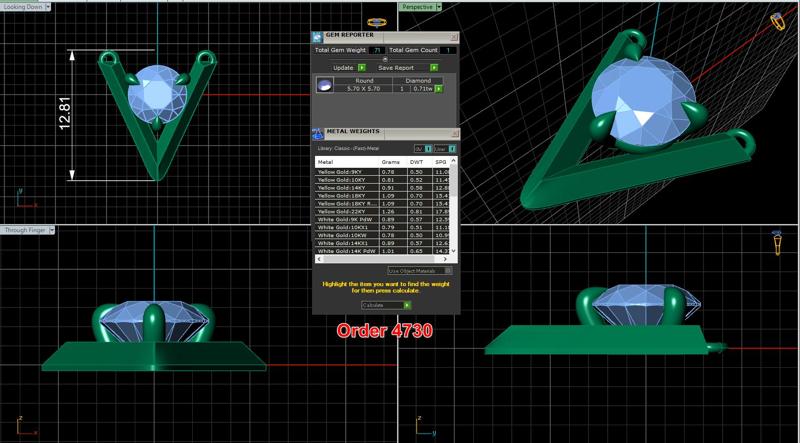Screen dimensions: 800x443
Task: Select the Perspective viewport label
Action: pos(417,7)
